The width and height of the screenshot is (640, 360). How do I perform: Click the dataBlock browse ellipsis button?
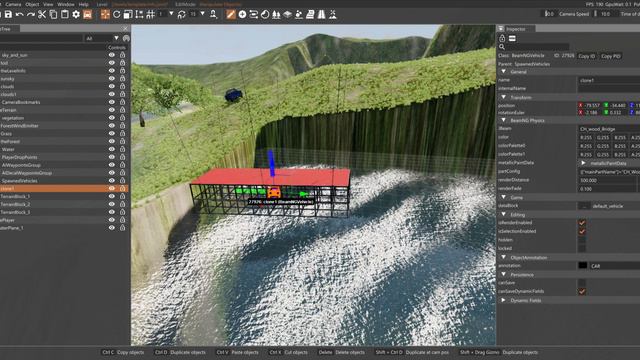coord(584,206)
